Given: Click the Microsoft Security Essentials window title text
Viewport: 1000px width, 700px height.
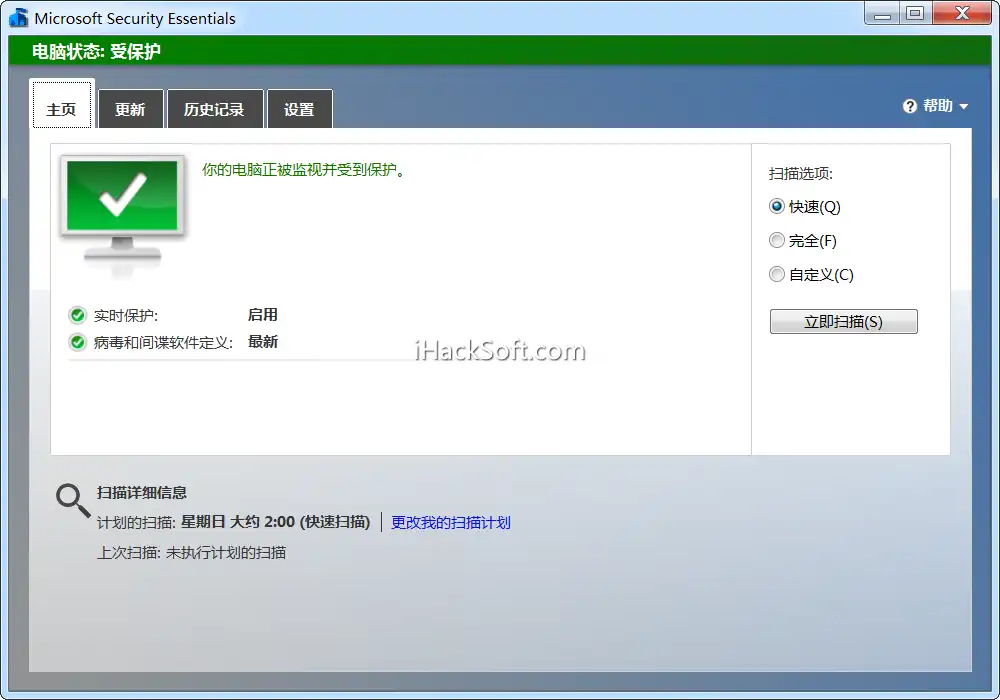Looking at the screenshot, I should (135, 18).
